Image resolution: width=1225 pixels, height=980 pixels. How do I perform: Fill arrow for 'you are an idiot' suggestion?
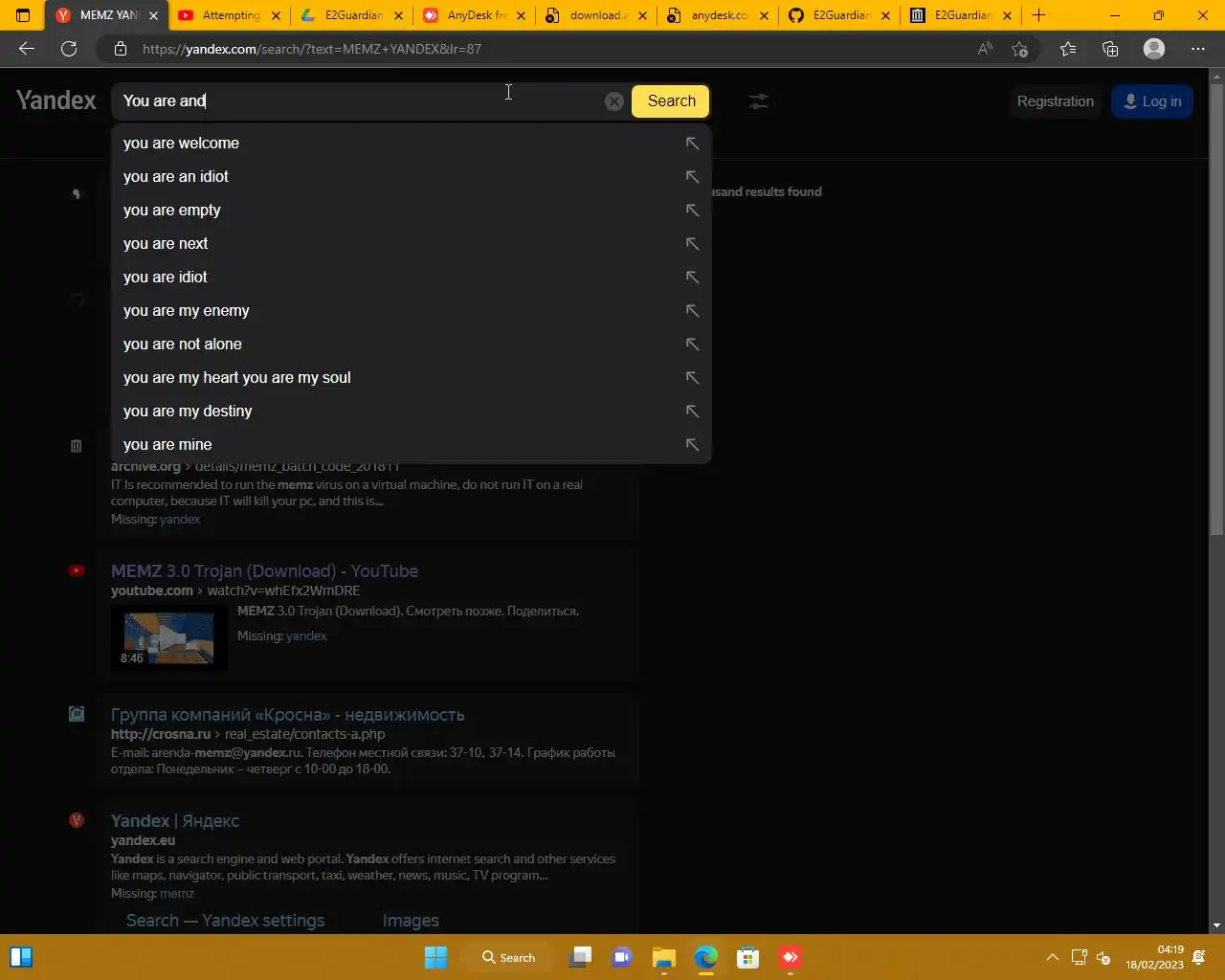[x=692, y=177]
